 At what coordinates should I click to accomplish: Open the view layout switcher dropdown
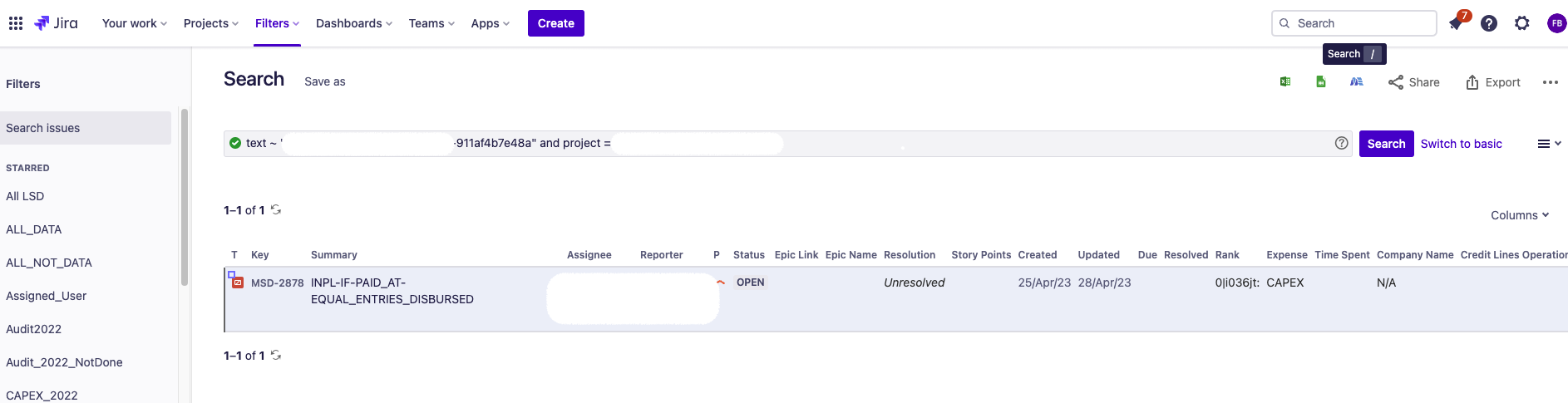pos(1549,144)
